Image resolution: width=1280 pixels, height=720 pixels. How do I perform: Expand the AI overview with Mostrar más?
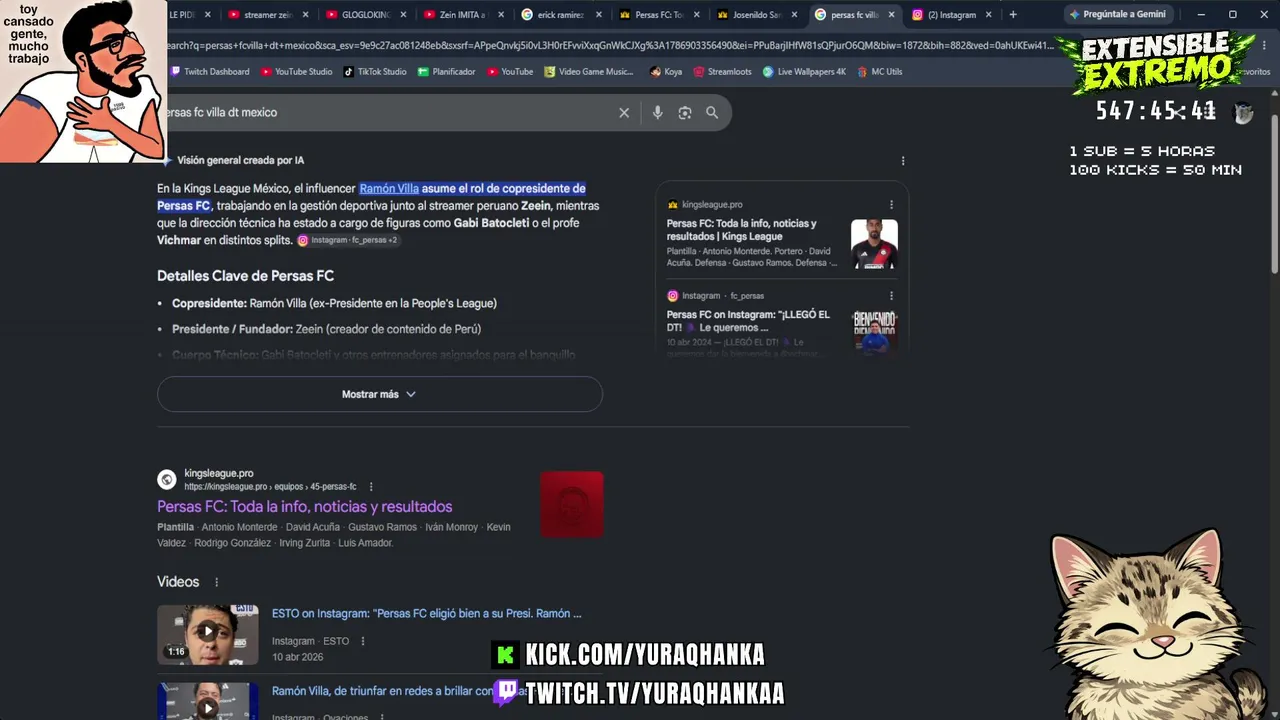pyautogui.click(x=380, y=394)
